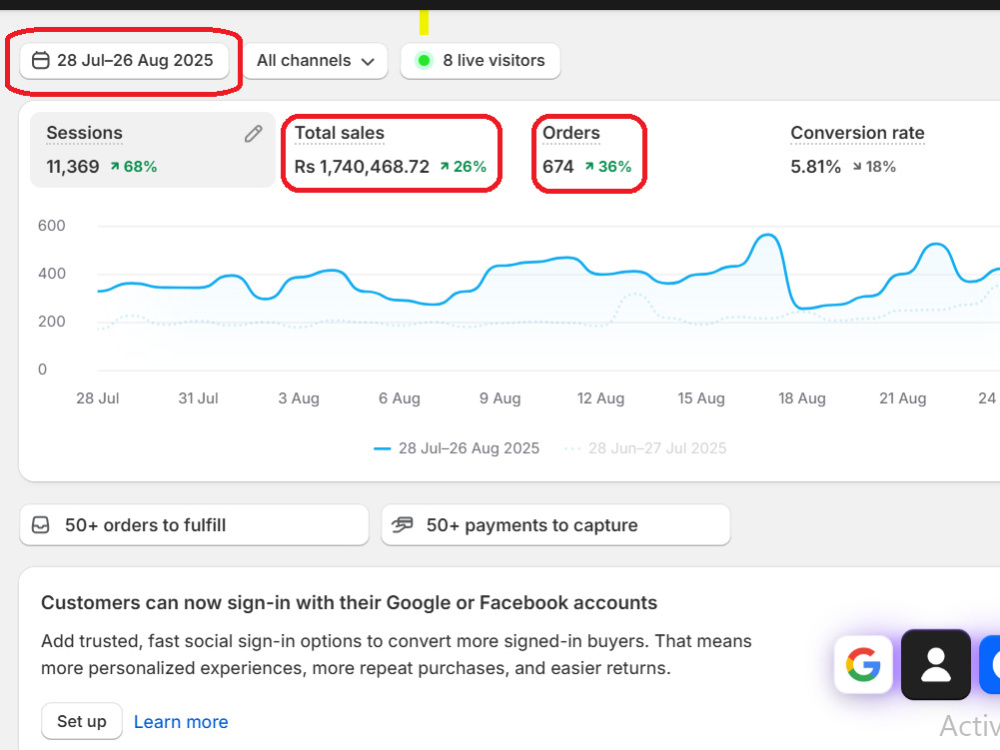The width and height of the screenshot is (1000, 750).
Task: Click the 674 orders value
Action: [558, 166]
